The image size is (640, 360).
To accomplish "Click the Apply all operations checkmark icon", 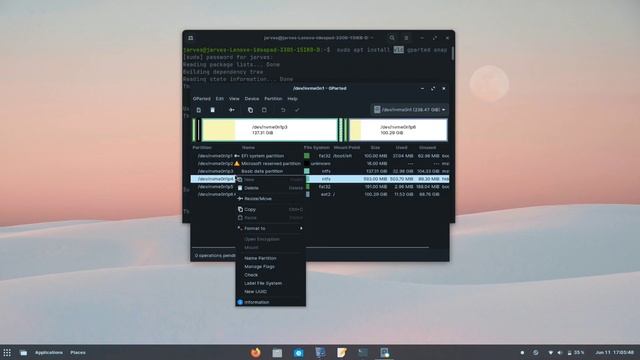I will pyautogui.click(x=297, y=110).
